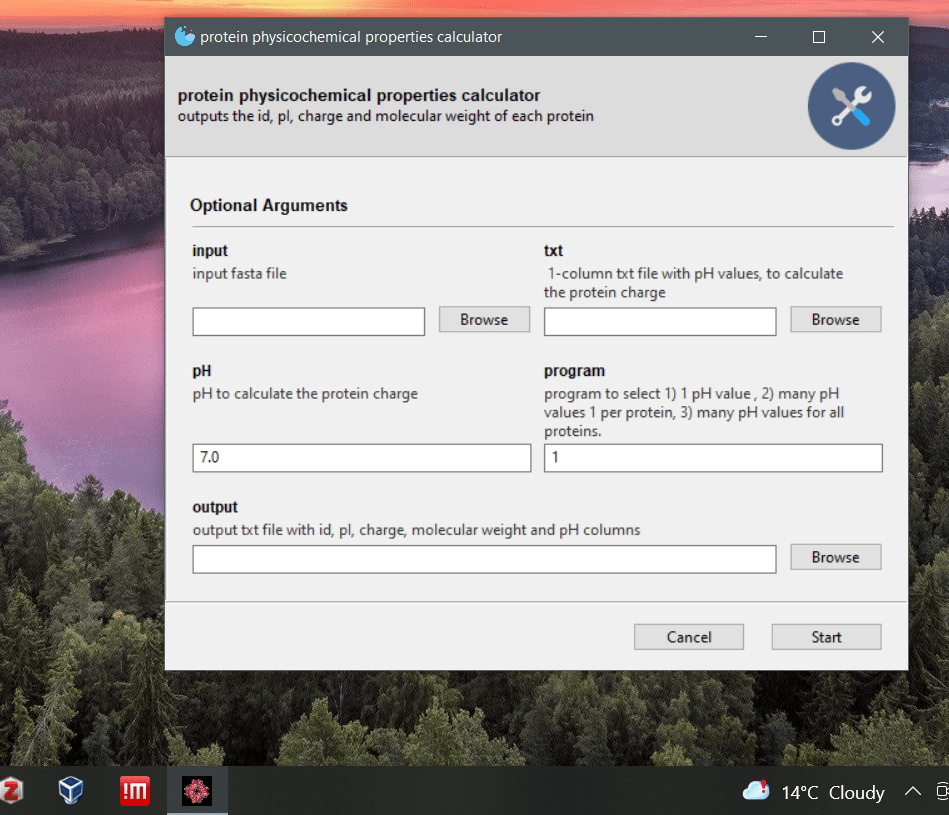Image resolution: width=949 pixels, height=815 pixels.
Task: Click the red !m taskbar icon
Action: [134, 790]
